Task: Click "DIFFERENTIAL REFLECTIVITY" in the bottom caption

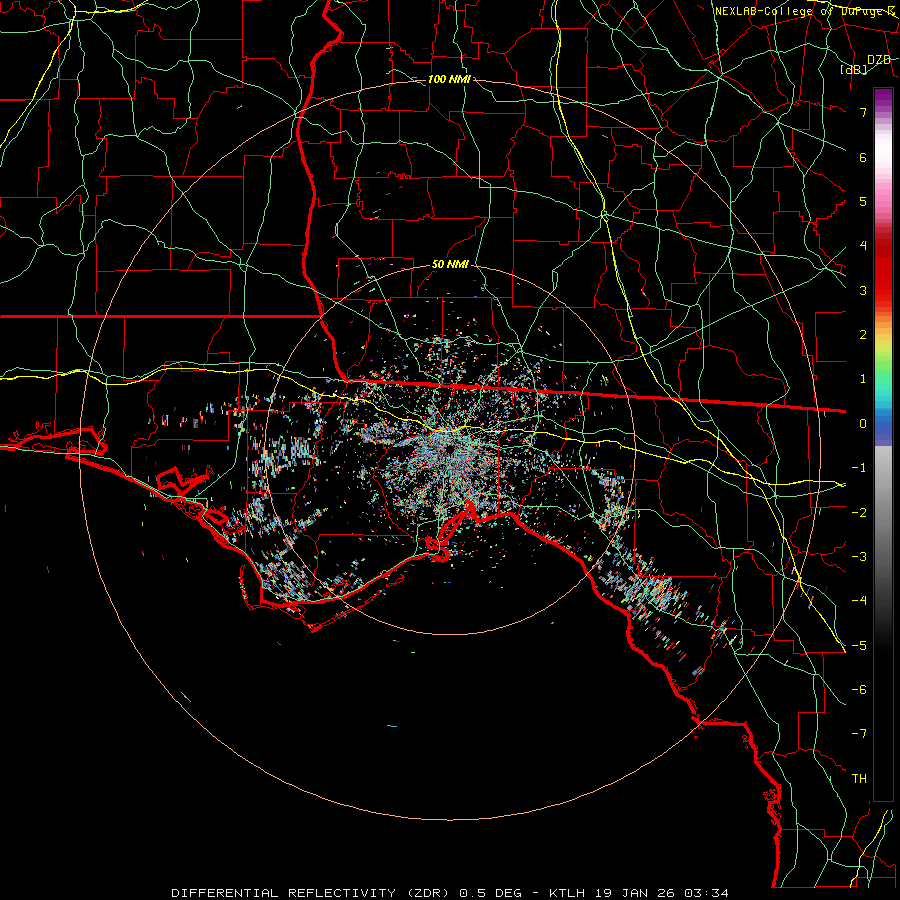Action: tap(284, 893)
